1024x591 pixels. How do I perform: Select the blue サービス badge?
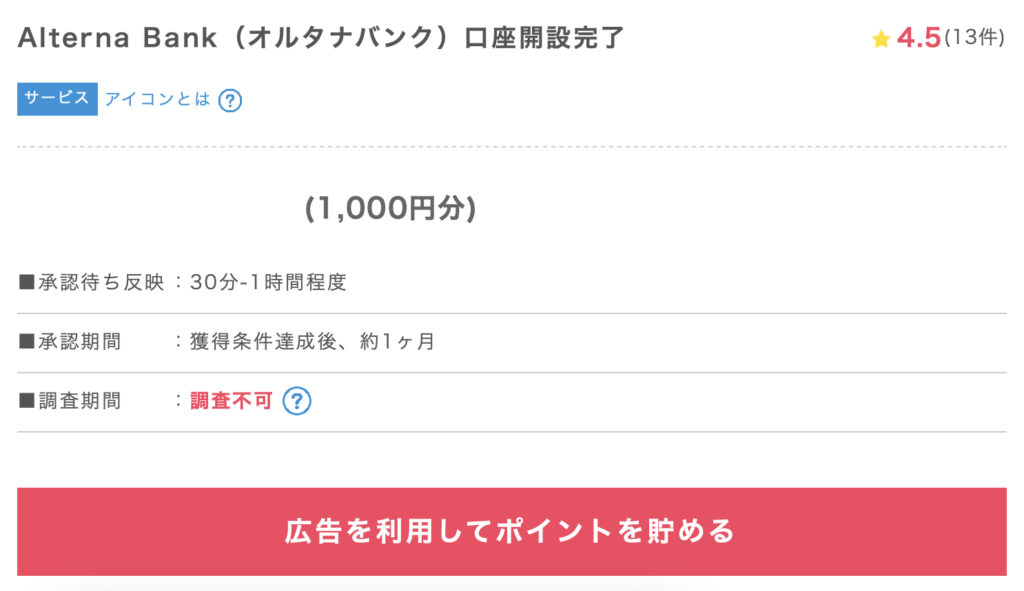tap(57, 99)
